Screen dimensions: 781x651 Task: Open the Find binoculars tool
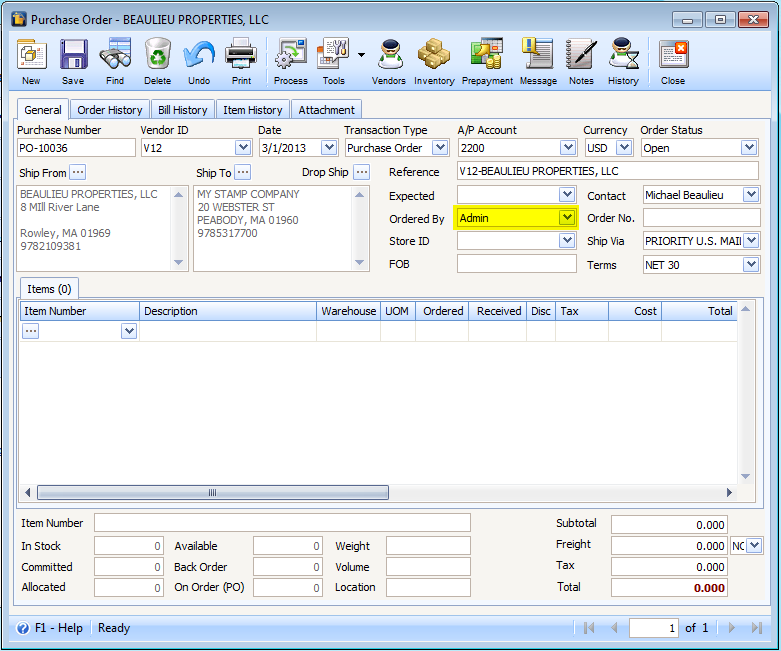[115, 54]
